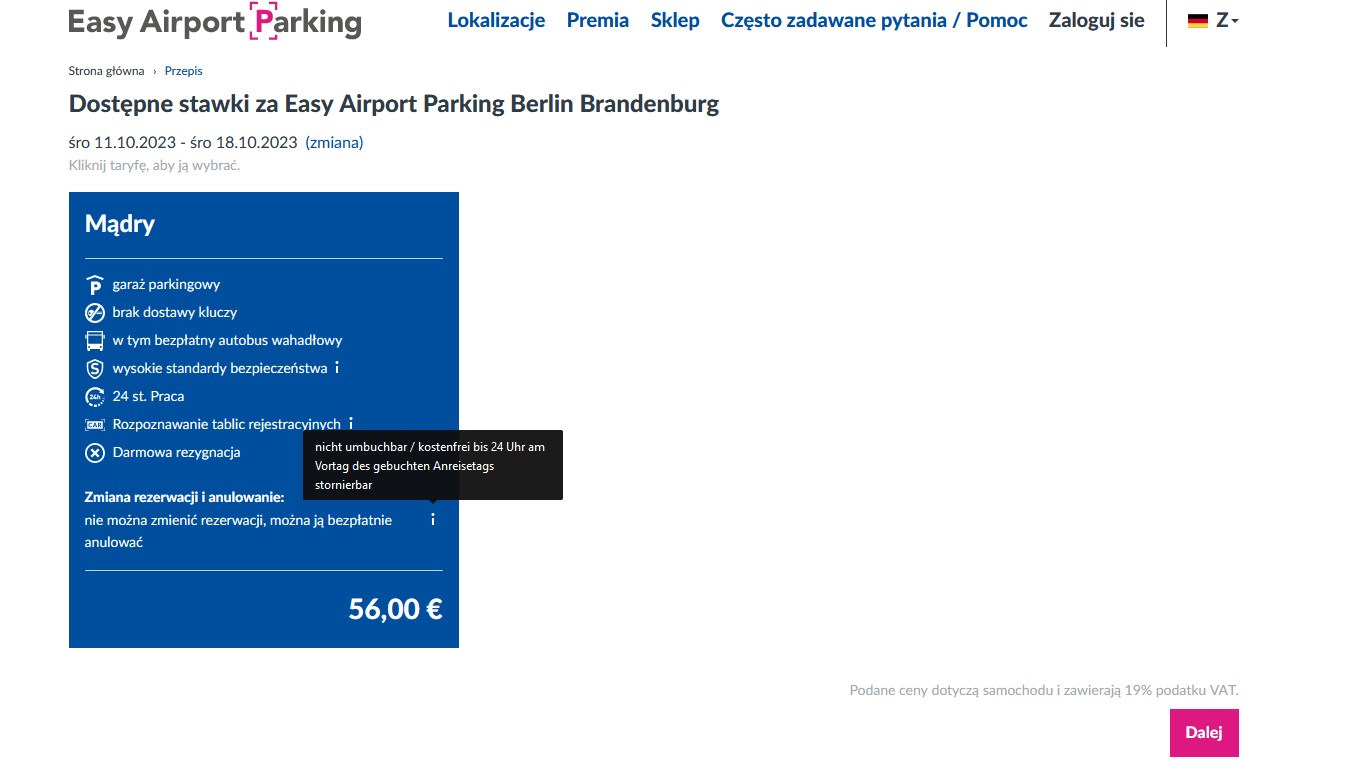
Task: Open info icon beside Zmiana rezerwacji text
Action: [x=433, y=519]
